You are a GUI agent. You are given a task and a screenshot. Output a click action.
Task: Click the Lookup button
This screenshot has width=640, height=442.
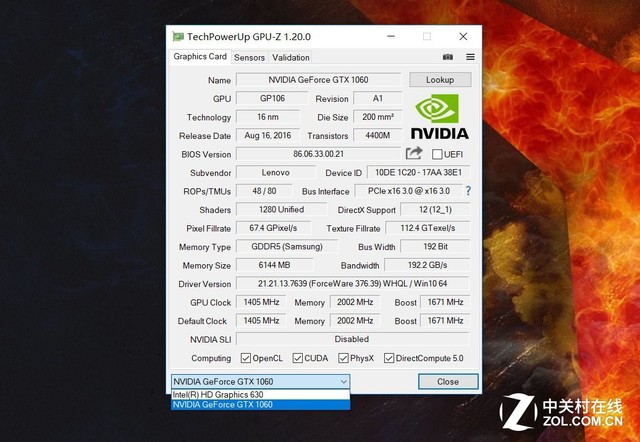pyautogui.click(x=440, y=80)
